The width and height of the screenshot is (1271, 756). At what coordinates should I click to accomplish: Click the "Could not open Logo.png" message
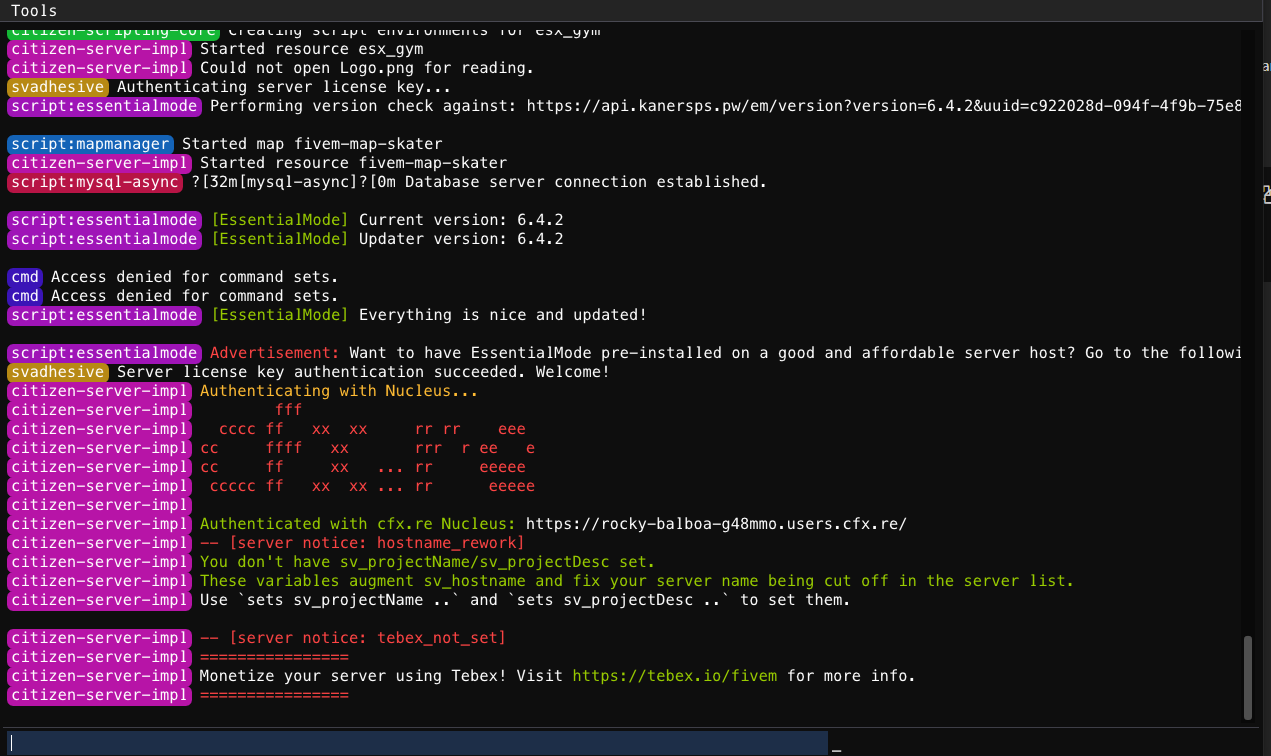[366, 68]
